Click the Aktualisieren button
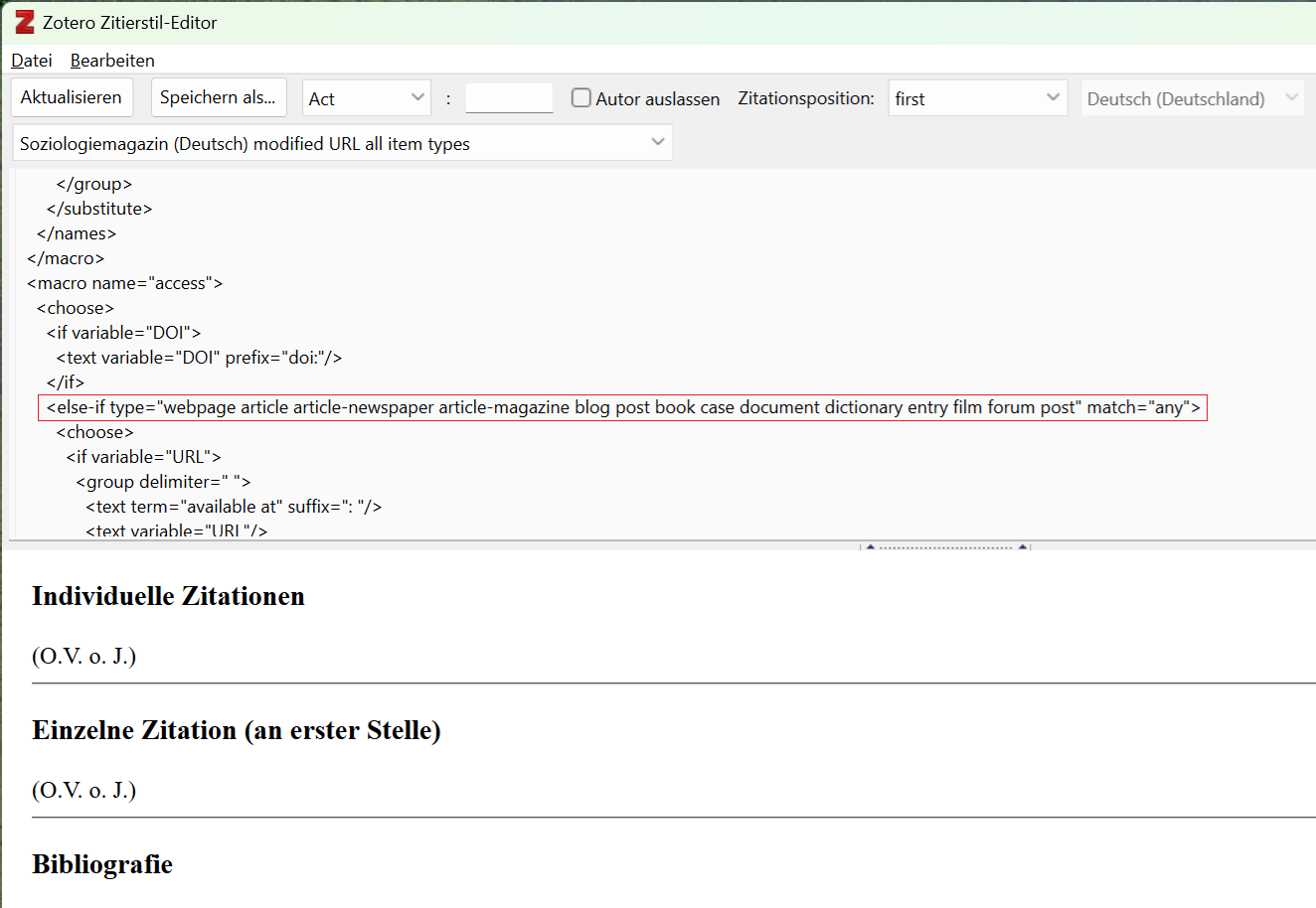The height and width of the screenshot is (908, 1316). click(x=72, y=97)
